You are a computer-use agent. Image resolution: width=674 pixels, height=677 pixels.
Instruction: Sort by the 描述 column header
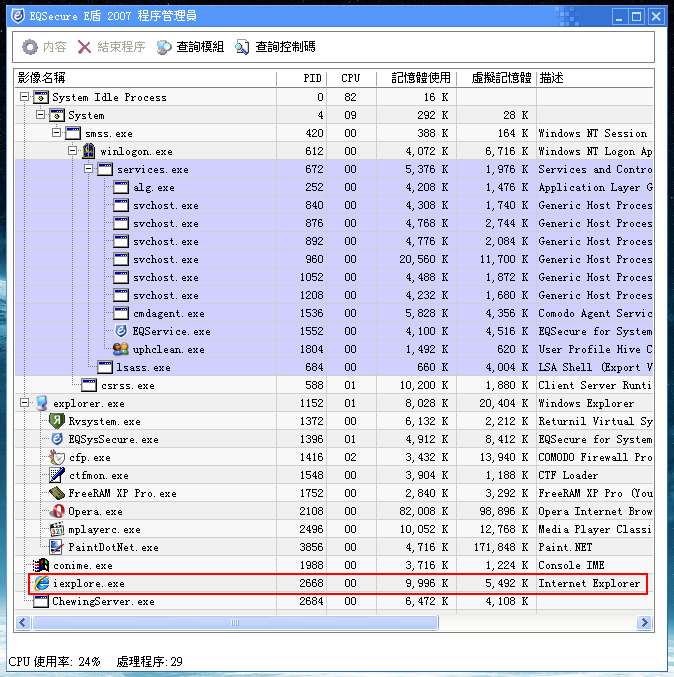coord(595,78)
